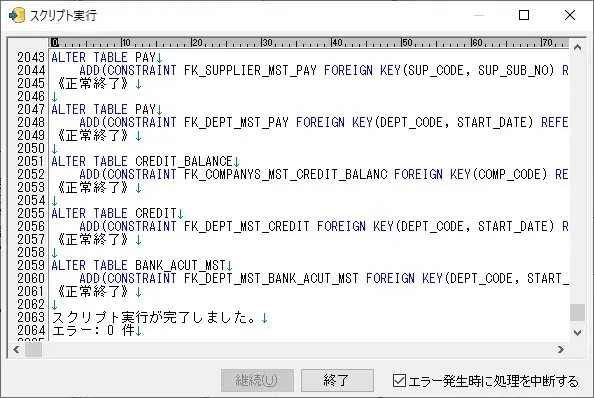Click 《正常終了》 on line 2049
Image resolution: width=594 pixels, height=398 pixels.
pos(93,136)
